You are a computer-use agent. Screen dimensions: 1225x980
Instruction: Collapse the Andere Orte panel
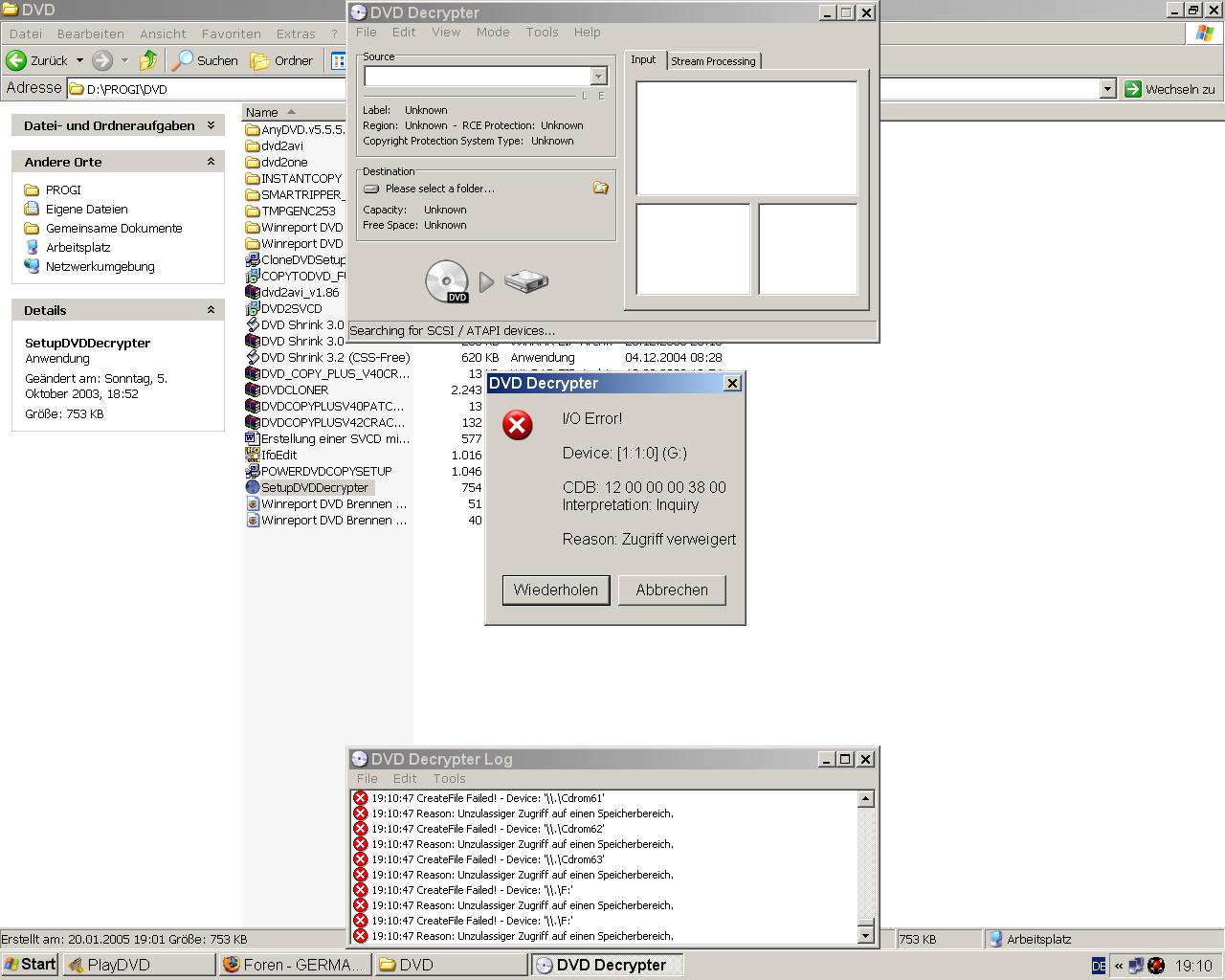click(x=211, y=162)
